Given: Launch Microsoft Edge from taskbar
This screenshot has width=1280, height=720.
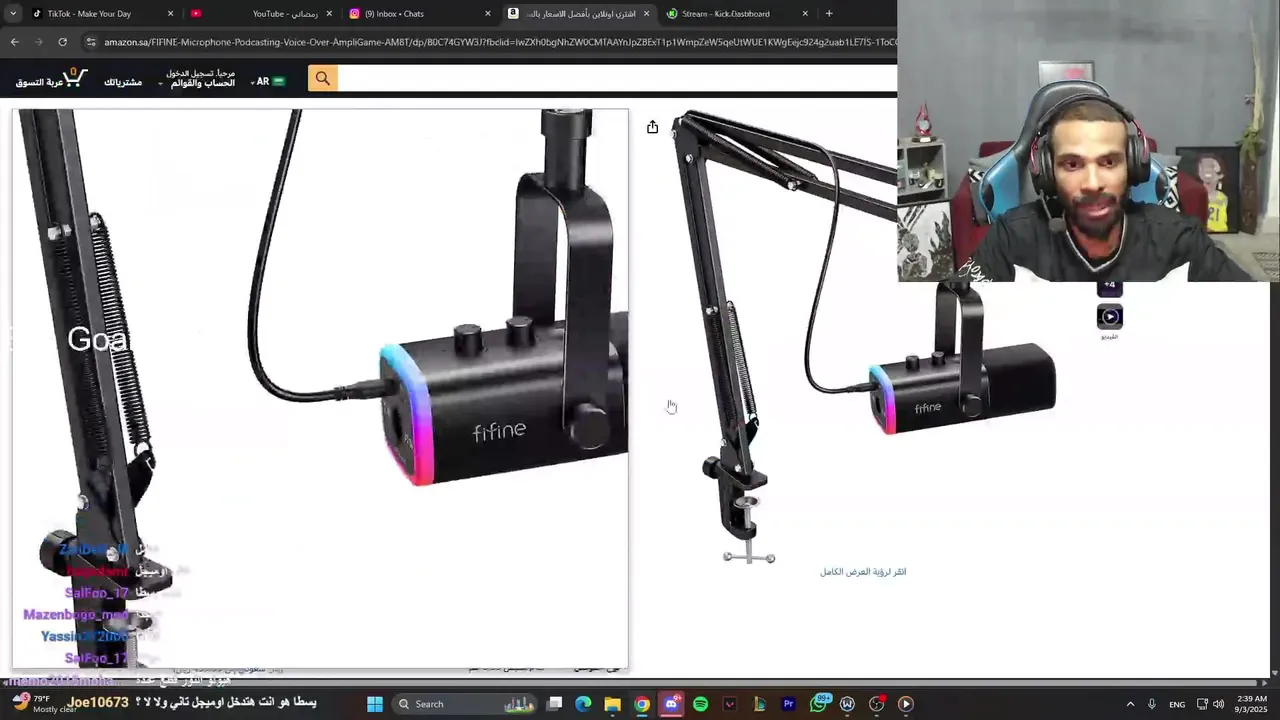Looking at the screenshot, I should tap(583, 704).
